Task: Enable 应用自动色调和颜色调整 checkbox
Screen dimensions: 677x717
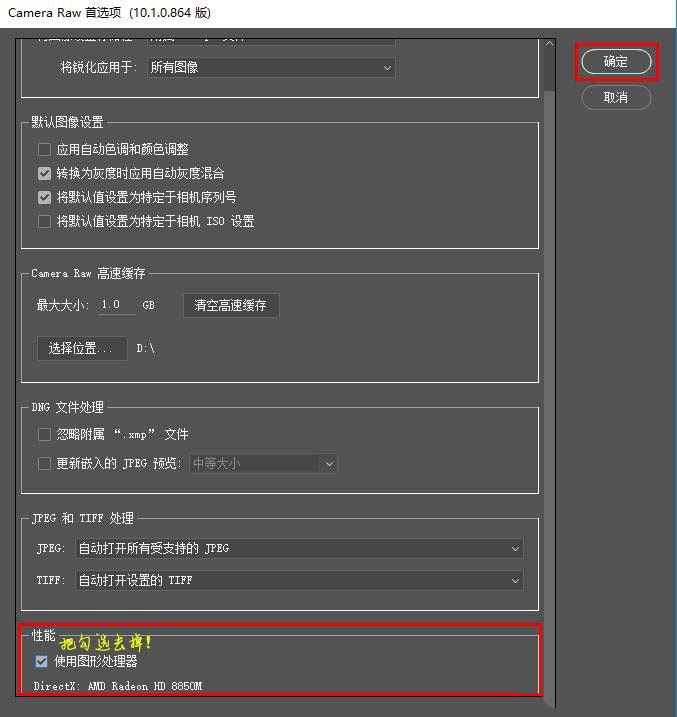Action: coord(44,150)
